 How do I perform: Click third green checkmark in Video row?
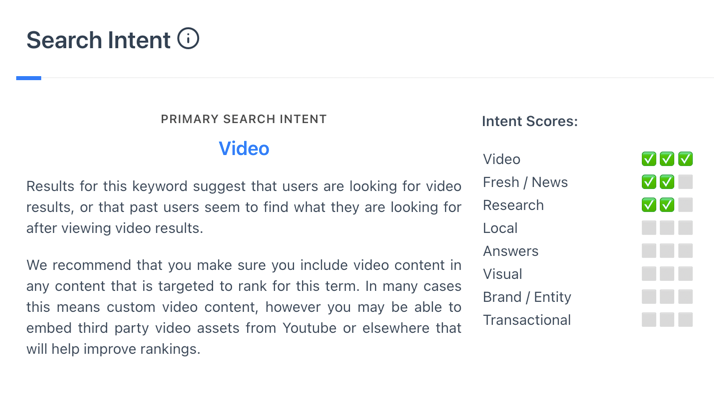click(x=685, y=159)
